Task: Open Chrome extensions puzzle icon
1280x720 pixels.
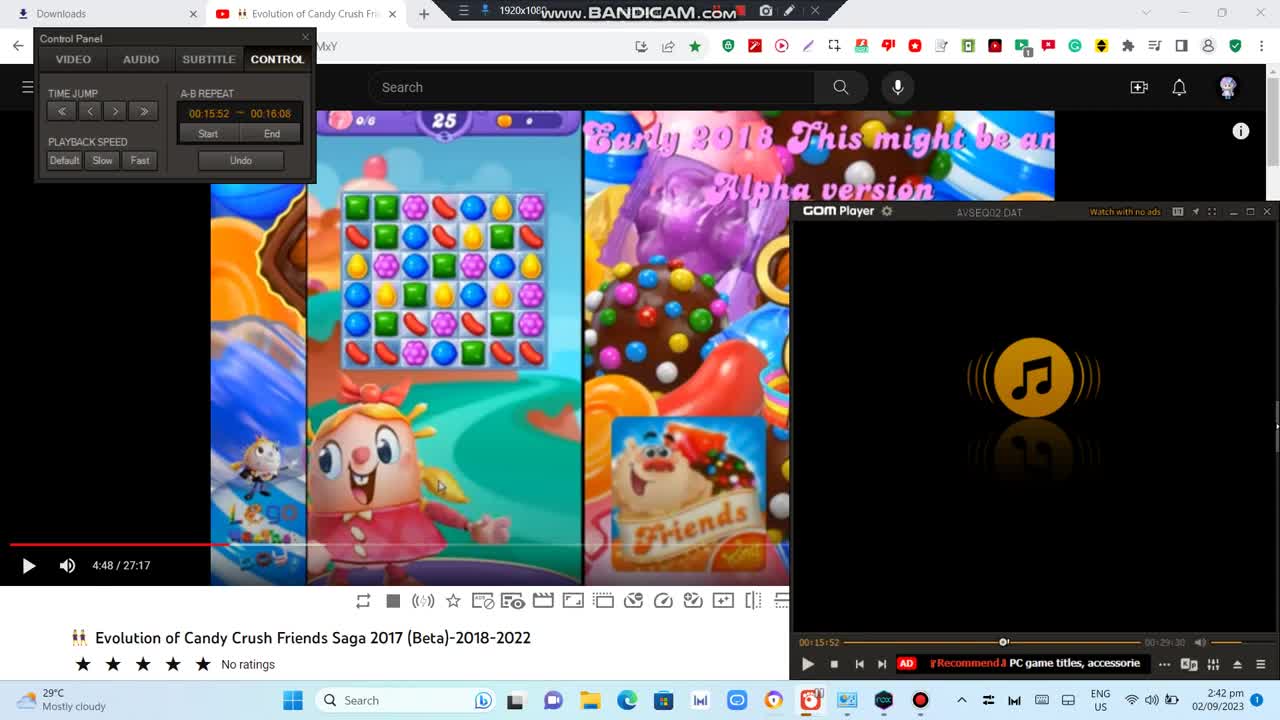Action: (1128, 46)
